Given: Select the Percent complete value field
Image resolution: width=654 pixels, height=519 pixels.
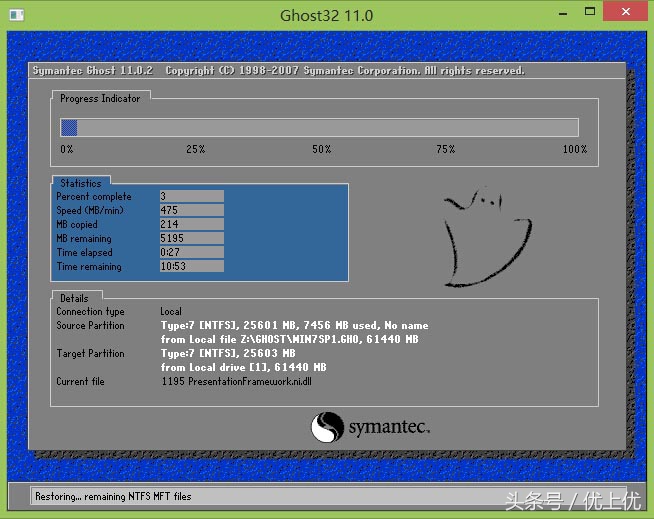Looking at the screenshot, I should (x=191, y=197).
